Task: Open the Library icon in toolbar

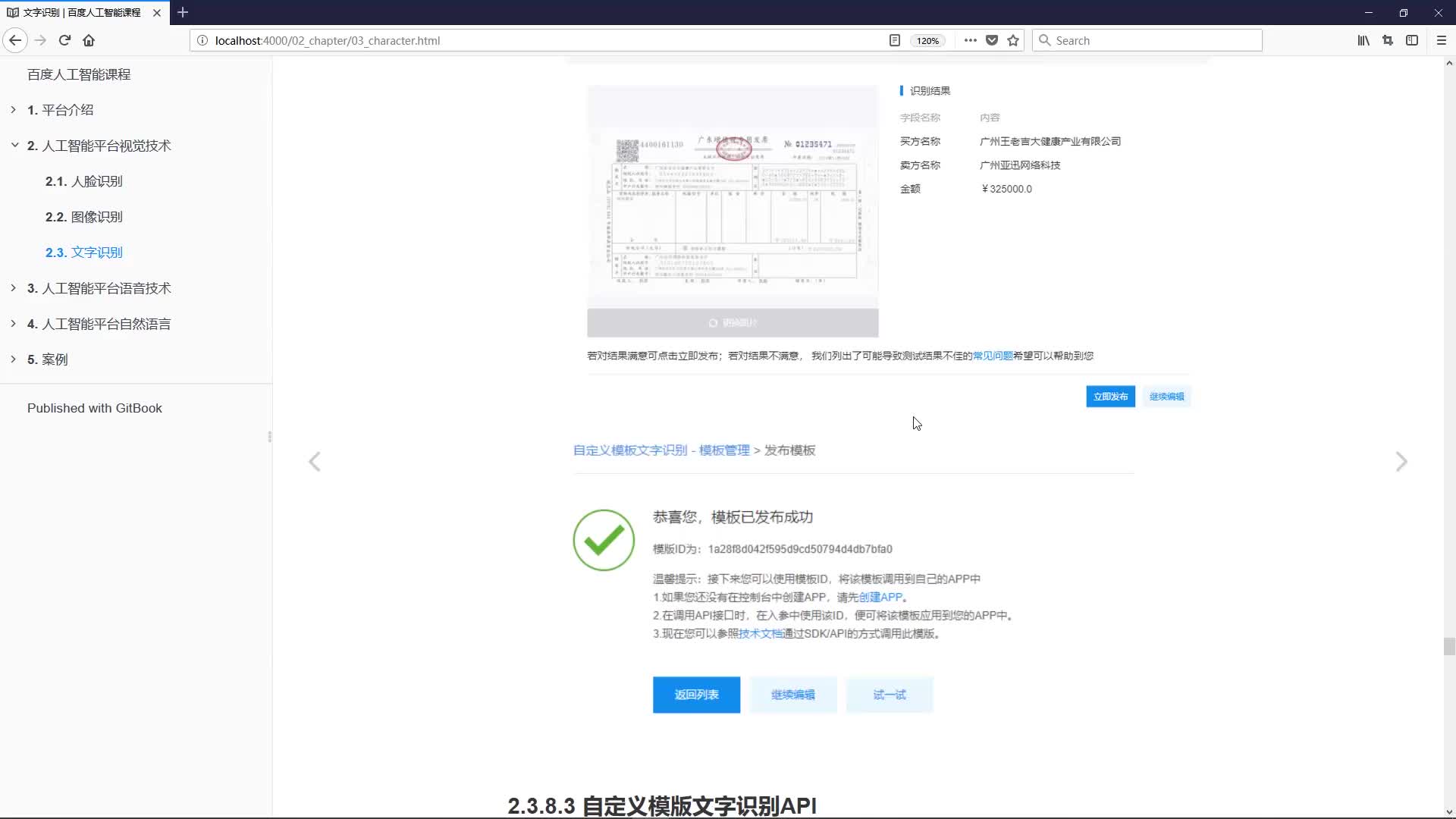Action: tap(1363, 40)
